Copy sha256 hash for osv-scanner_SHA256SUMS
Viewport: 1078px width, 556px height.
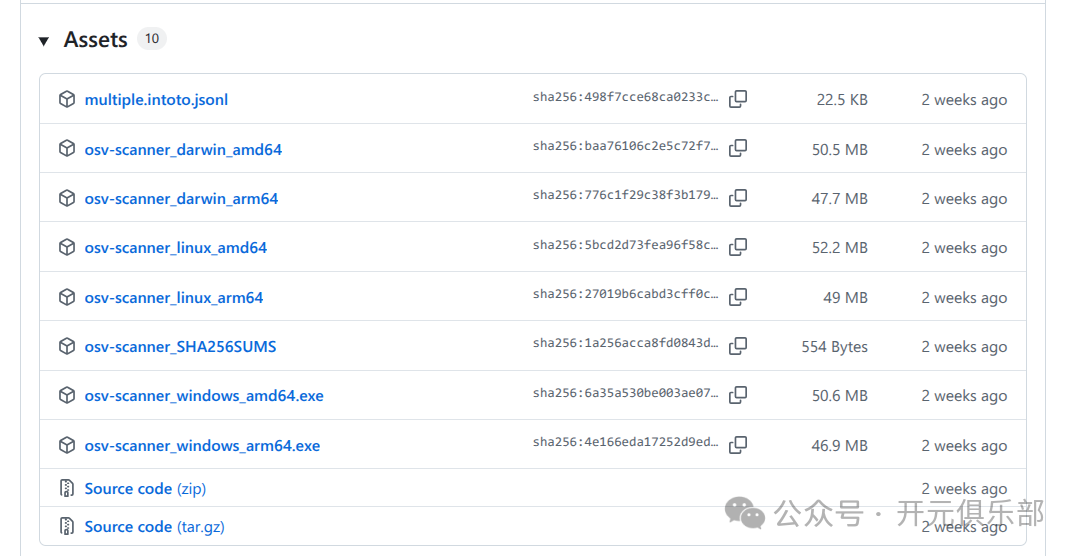pyautogui.click(x=738, y=346)
